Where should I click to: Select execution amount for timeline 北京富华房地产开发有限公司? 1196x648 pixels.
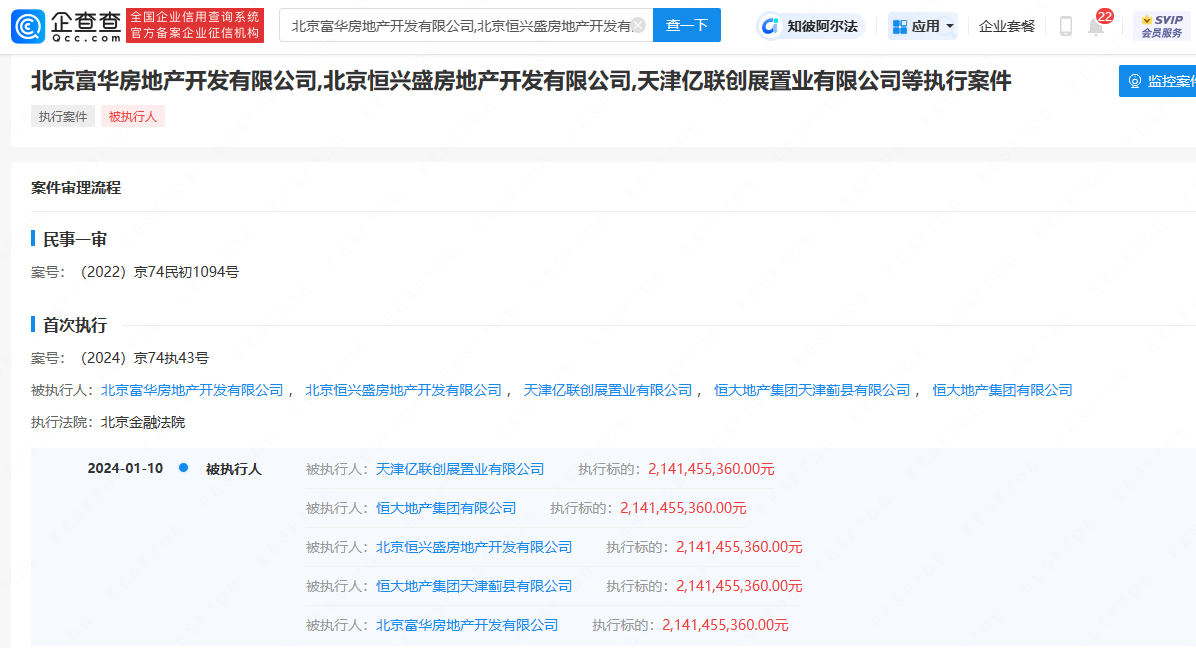point(725,625)
